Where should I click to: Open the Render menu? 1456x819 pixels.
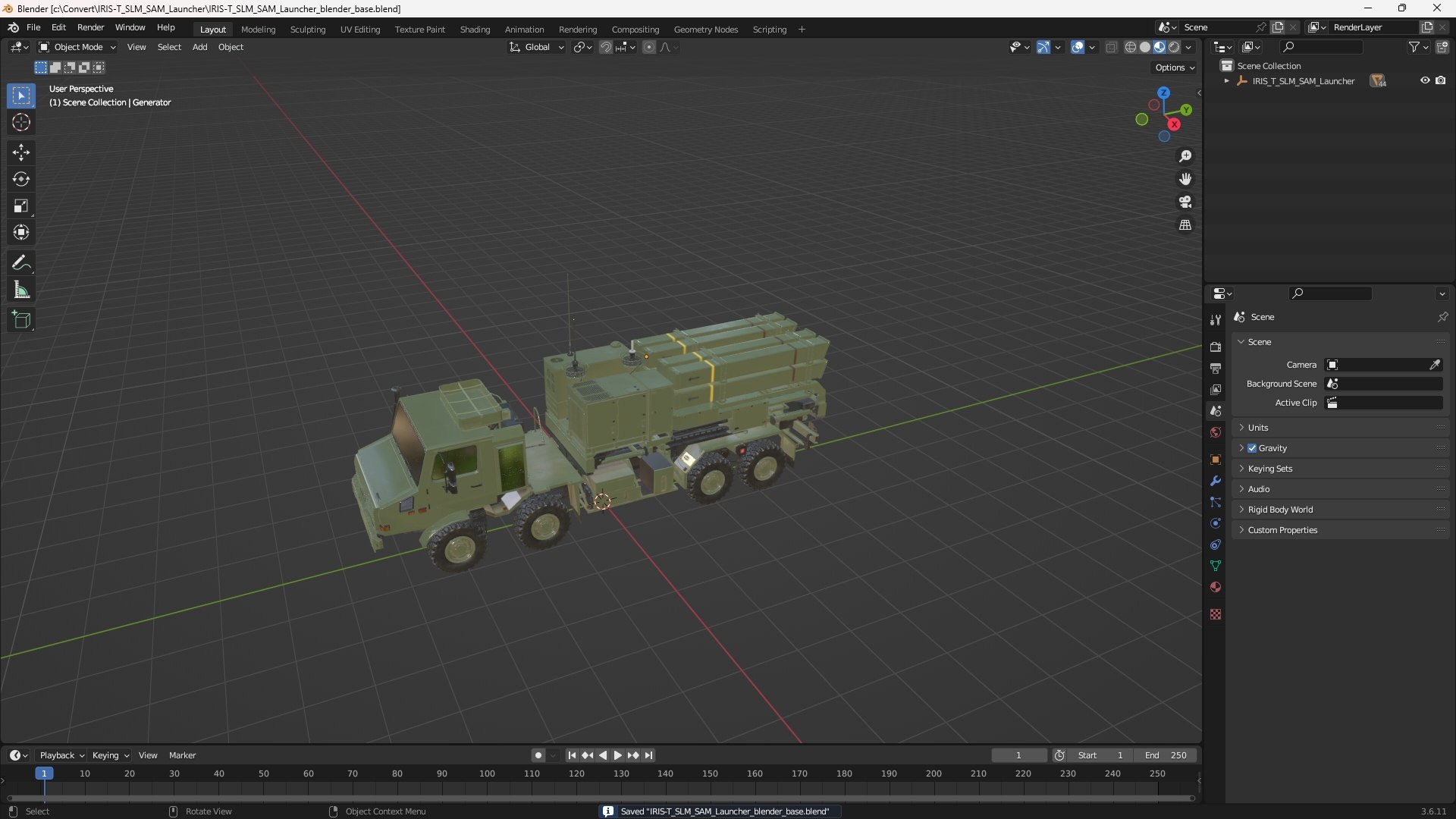(90, 27)
